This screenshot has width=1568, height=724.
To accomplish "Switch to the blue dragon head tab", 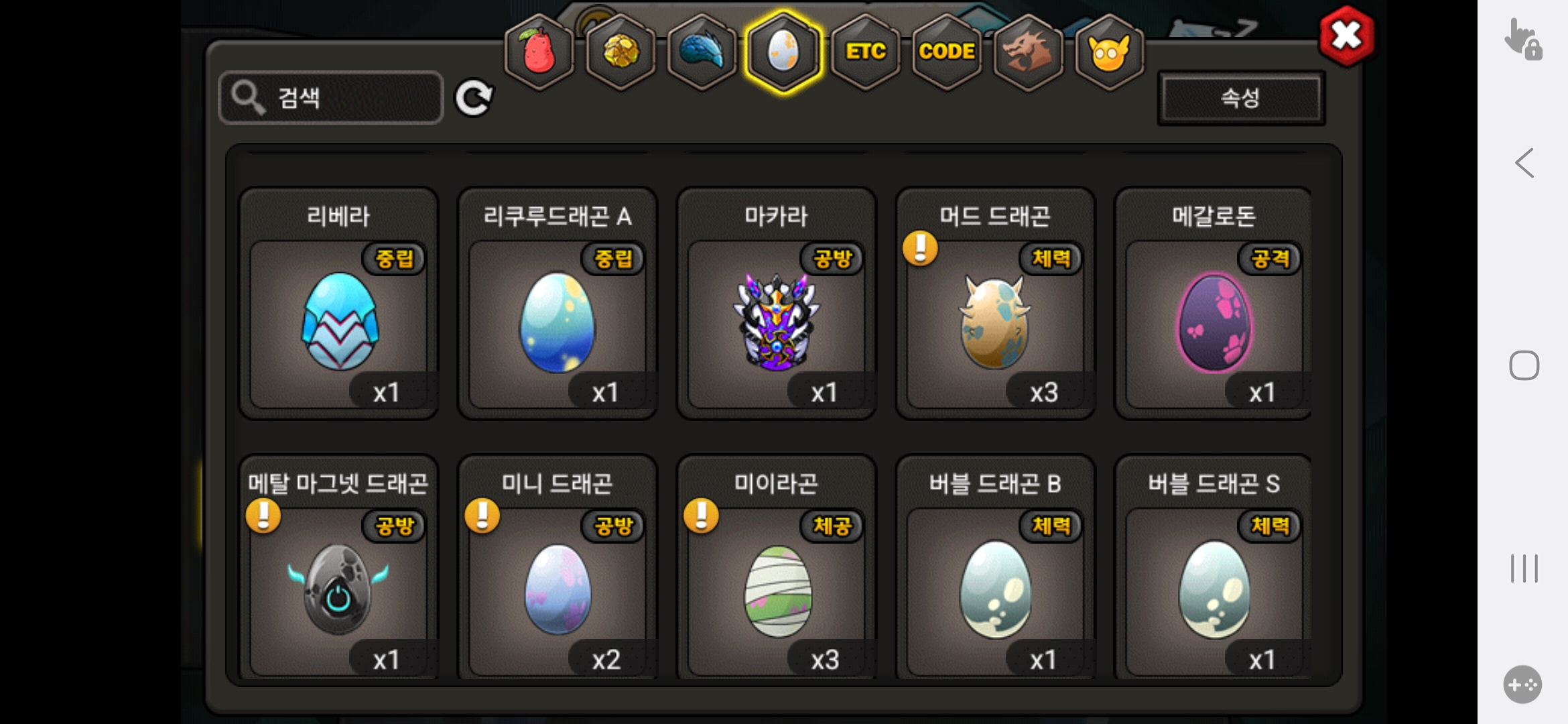I will [702, 52].
